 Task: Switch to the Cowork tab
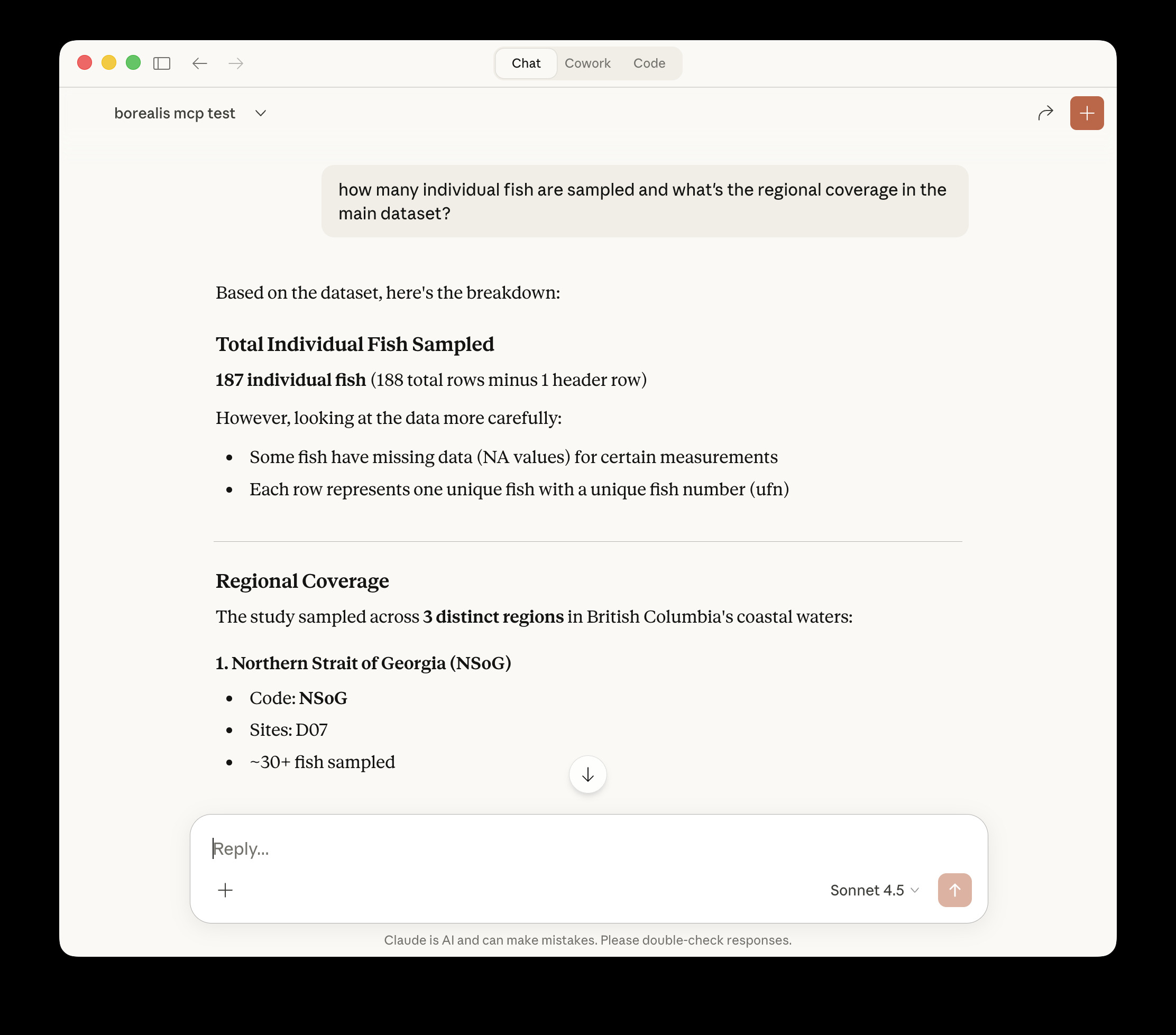(x=587, y=63)
